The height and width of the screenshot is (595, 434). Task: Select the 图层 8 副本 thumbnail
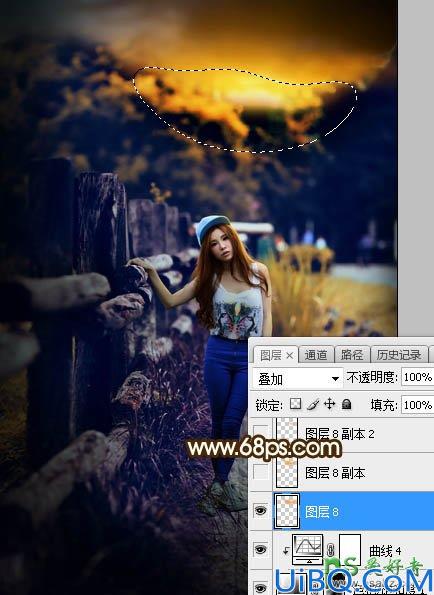(287, 472)
